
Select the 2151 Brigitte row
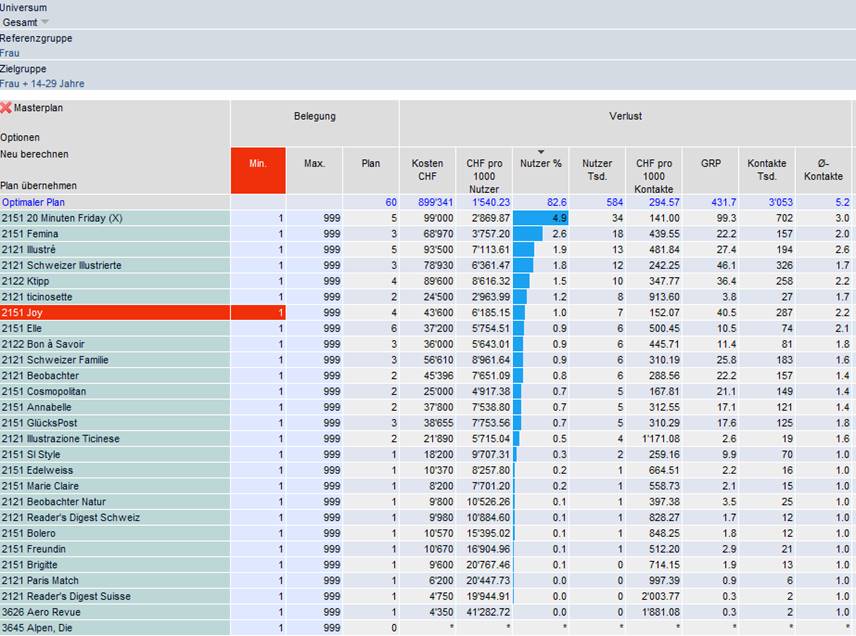pos(115,565)
